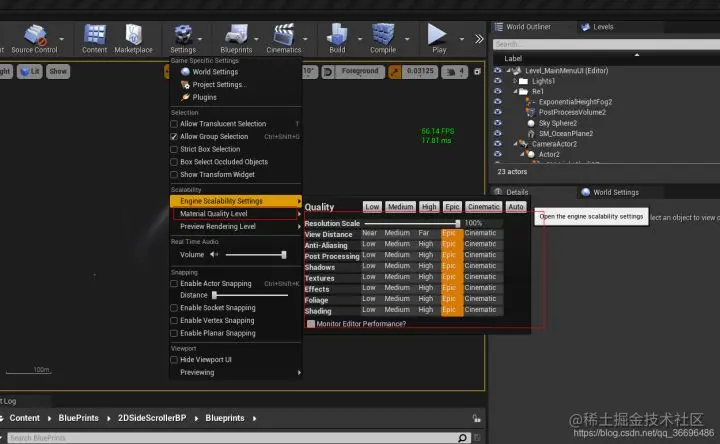
Task: Enable Actor Snapping checkbox
Action: (x=174, y=284)
